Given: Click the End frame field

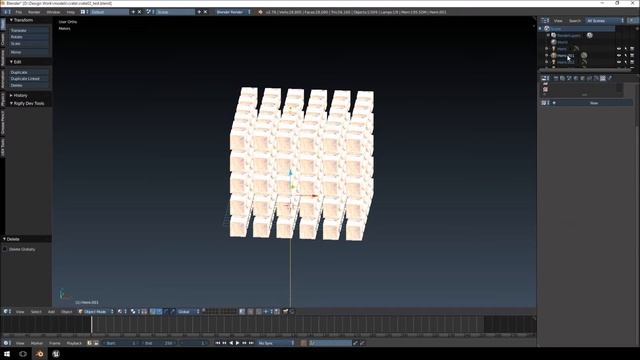Looking at the screenshot, I should coord(160,343).
